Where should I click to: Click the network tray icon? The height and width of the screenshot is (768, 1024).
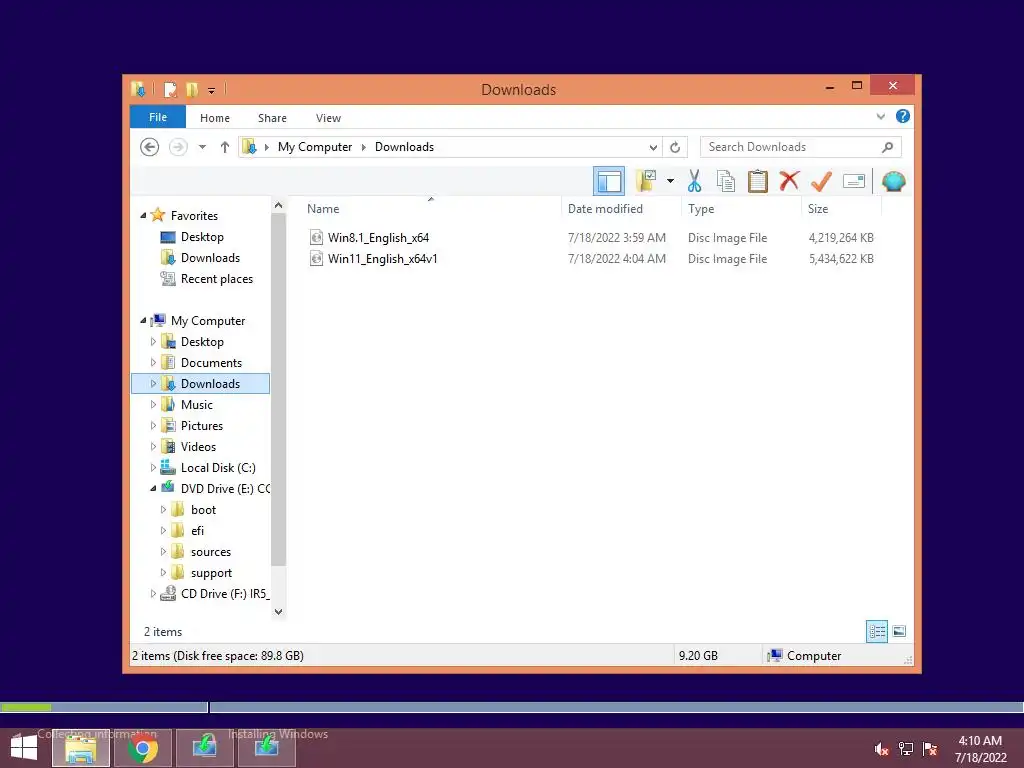[906, 749]
